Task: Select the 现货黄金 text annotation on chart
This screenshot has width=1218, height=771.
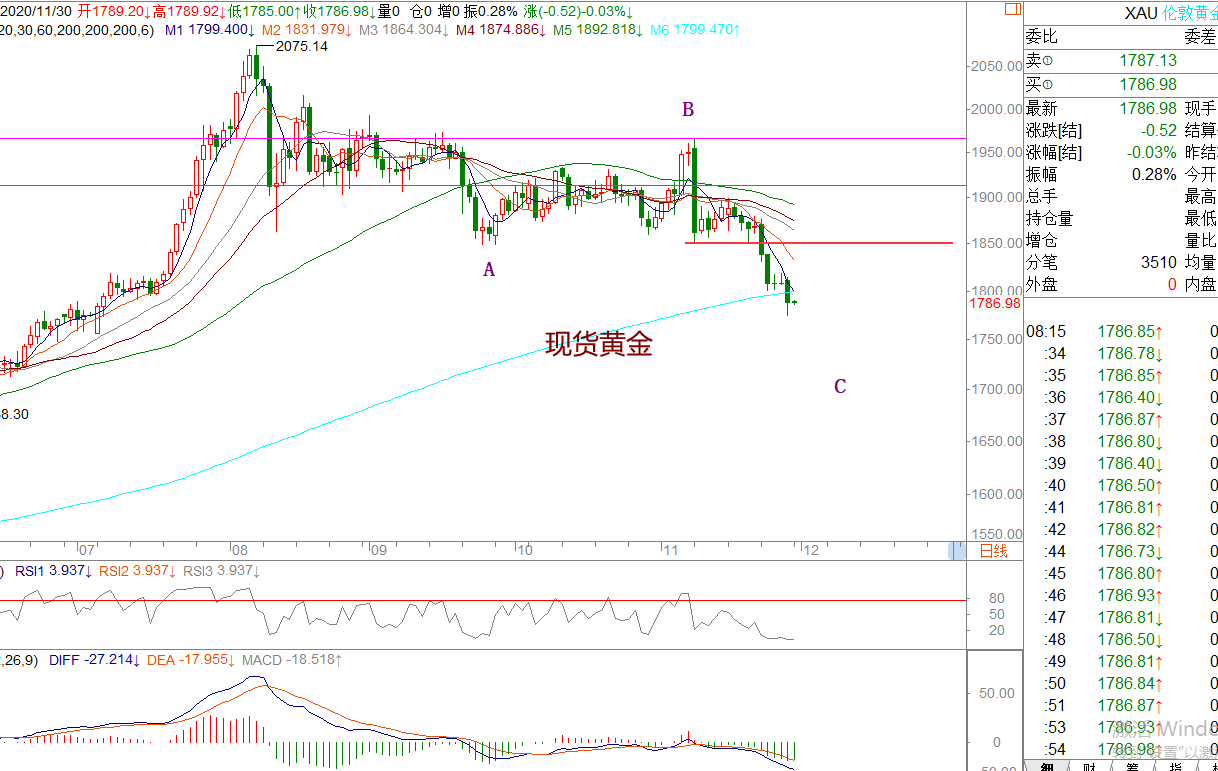Action: tap(599, 345)
